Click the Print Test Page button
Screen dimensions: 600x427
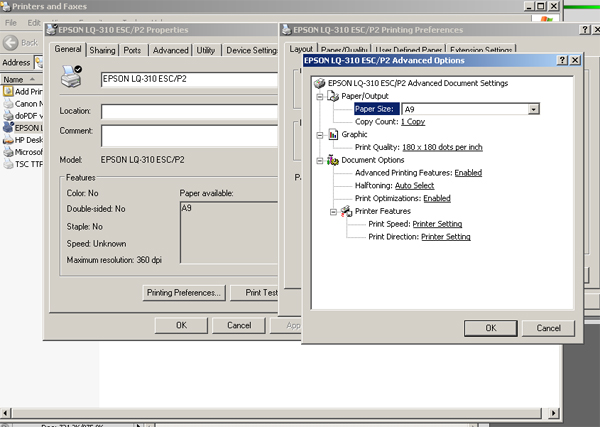(254, 293)
